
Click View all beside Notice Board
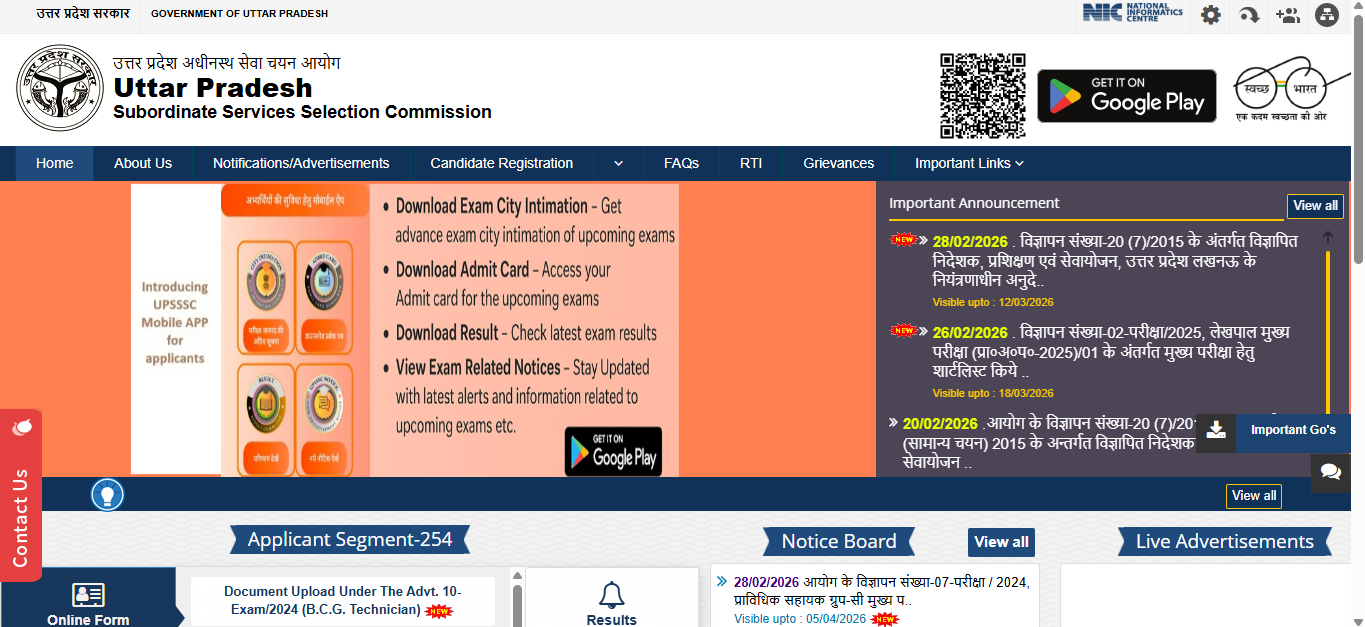pyautogui.click(x=1001, y=542)
